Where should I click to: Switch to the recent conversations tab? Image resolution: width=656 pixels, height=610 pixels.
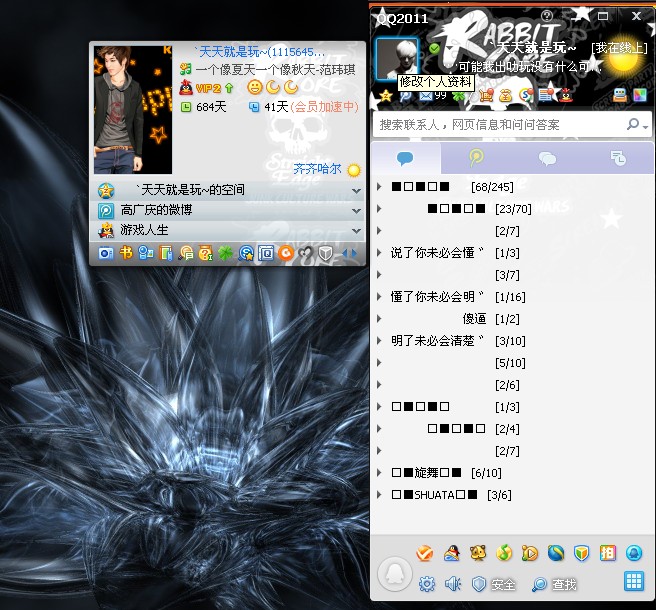[618, 158]
